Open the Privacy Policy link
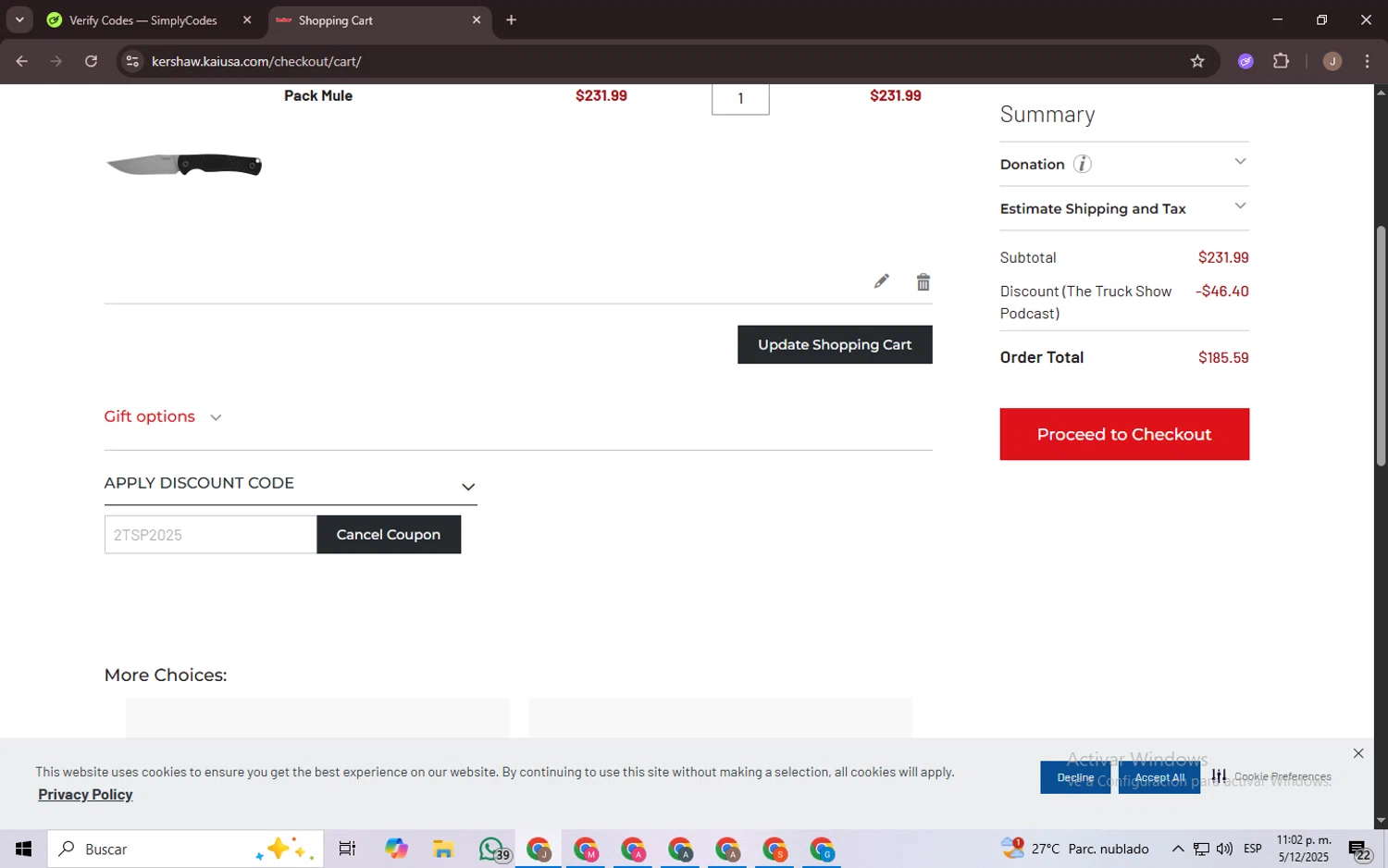 [85, 794]
